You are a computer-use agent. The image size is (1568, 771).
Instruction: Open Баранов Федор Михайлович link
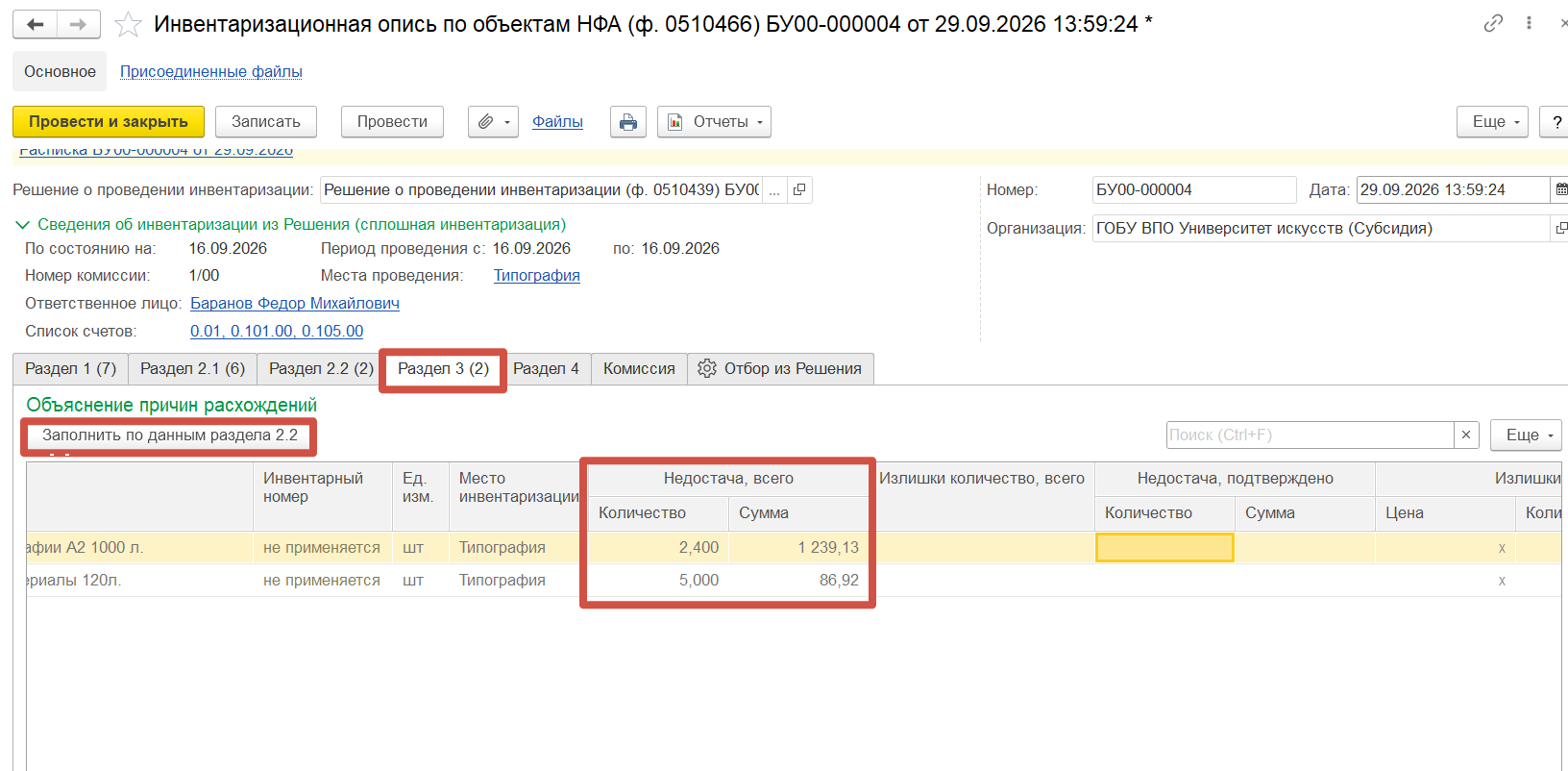point(295,304)
